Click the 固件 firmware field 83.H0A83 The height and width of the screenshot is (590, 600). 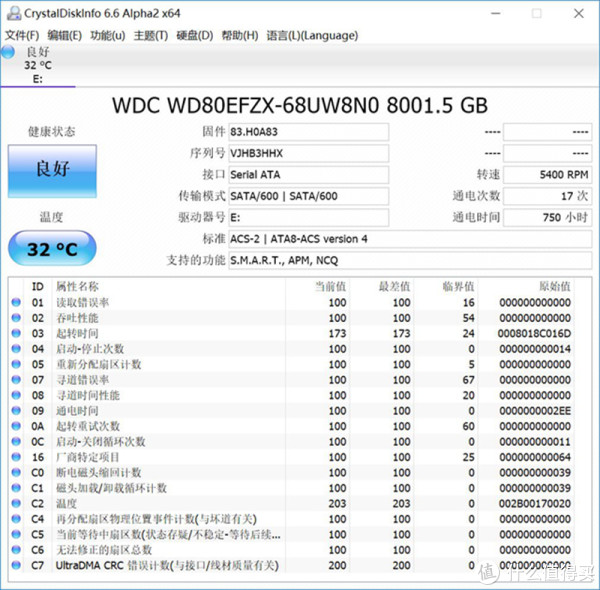[307, 132]
